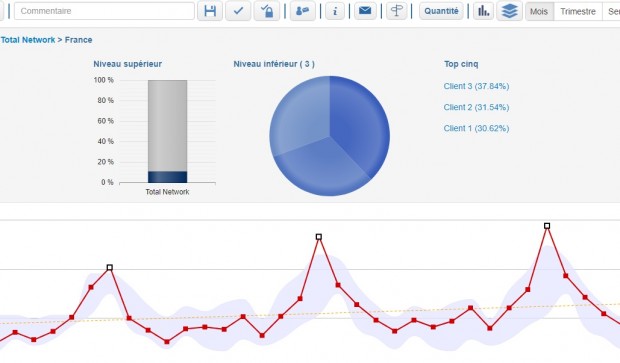620x363 pixels.
Task: Click the signpost direction icon
Action: 397,11
